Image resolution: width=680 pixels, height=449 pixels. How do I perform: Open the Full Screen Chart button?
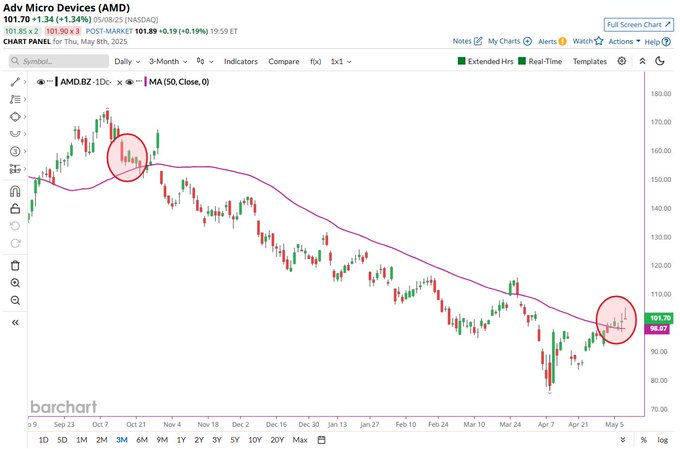638,25
